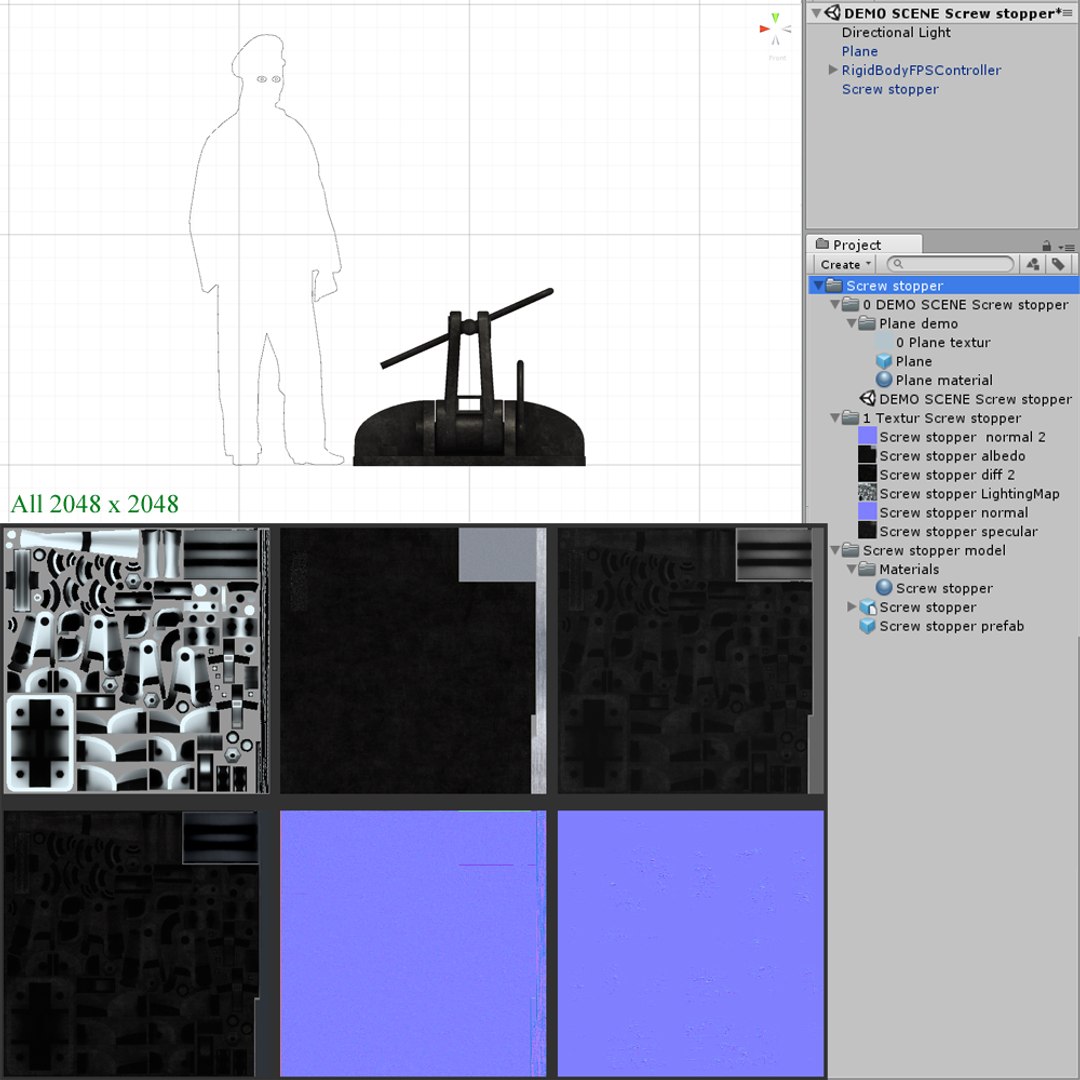
Task: Open the Create dropdown in Project panel
Action: pyautogui.click(x=845, y=264)
